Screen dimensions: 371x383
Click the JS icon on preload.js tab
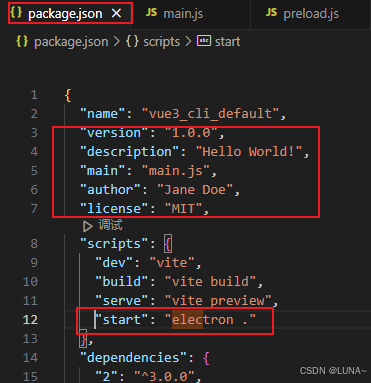[272, 13]
